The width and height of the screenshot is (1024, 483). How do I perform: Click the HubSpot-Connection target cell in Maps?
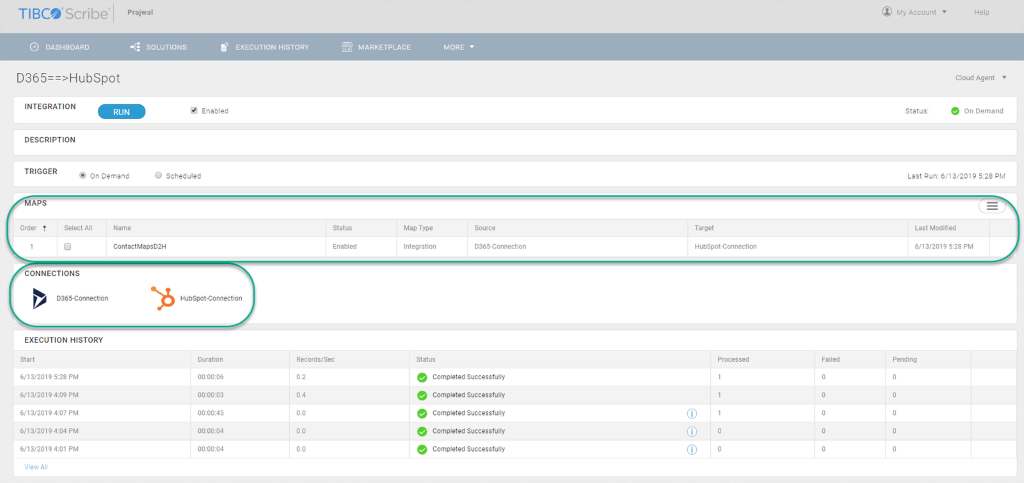(x=725, y=247)
